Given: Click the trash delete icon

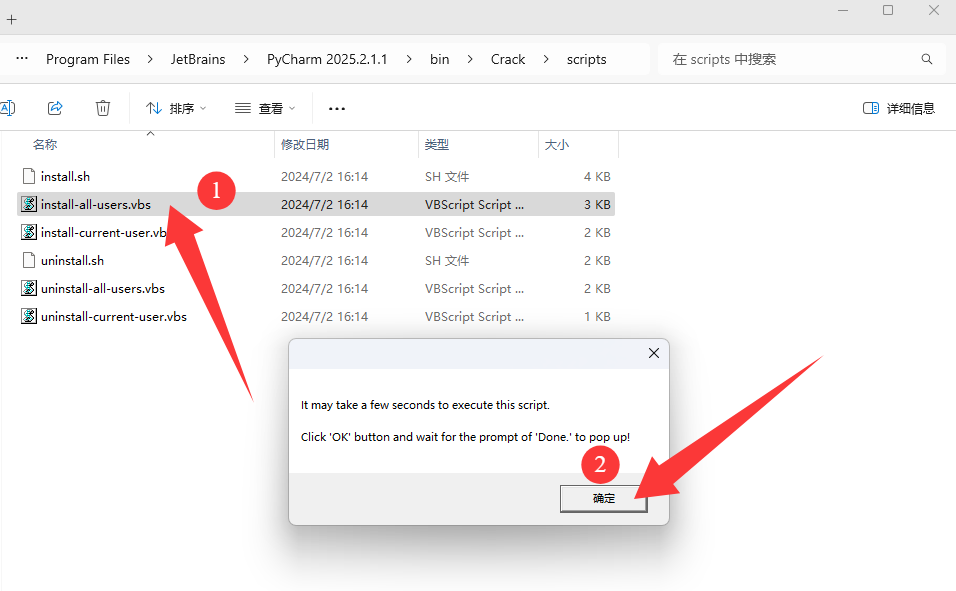Looking at the screenshot, I should [102, 108].
